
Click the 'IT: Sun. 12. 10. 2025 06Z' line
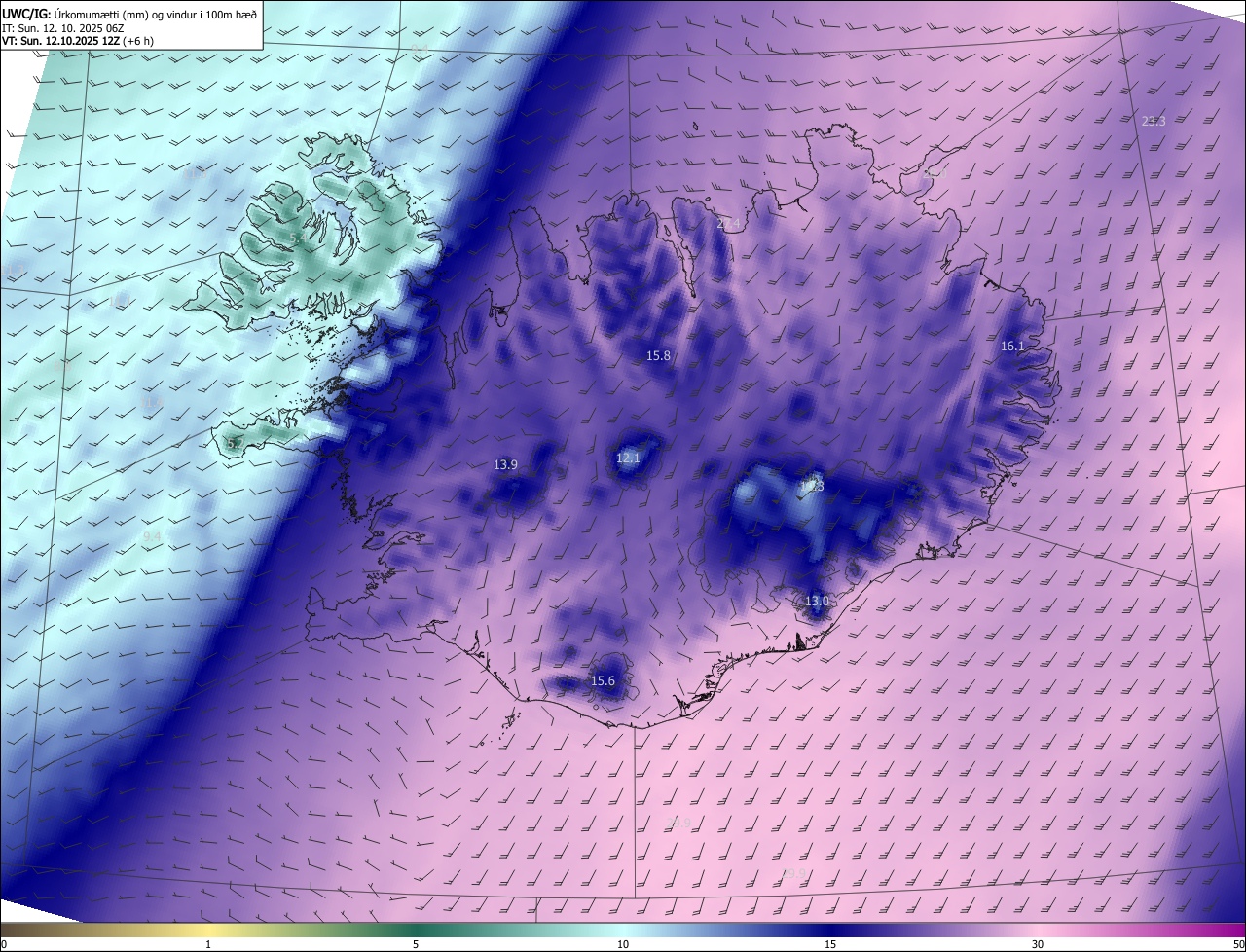pos(62,28)
